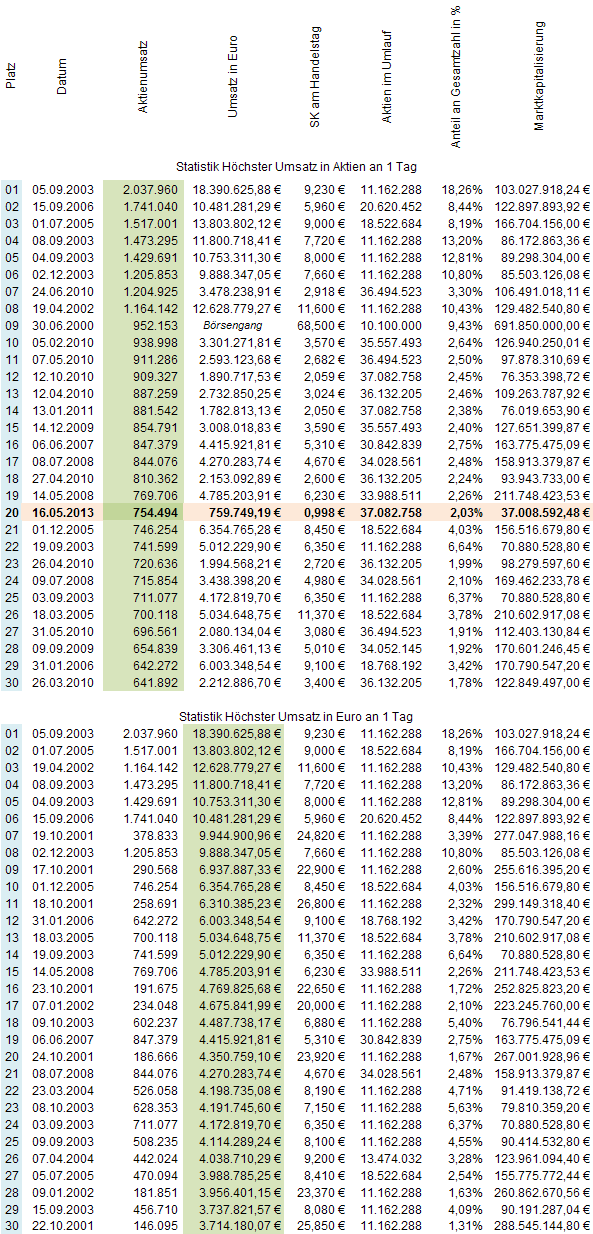Click the turnover 3.478.238,91 €
The width and height of the screenshot is (593, 1234).
click(240, 290)
